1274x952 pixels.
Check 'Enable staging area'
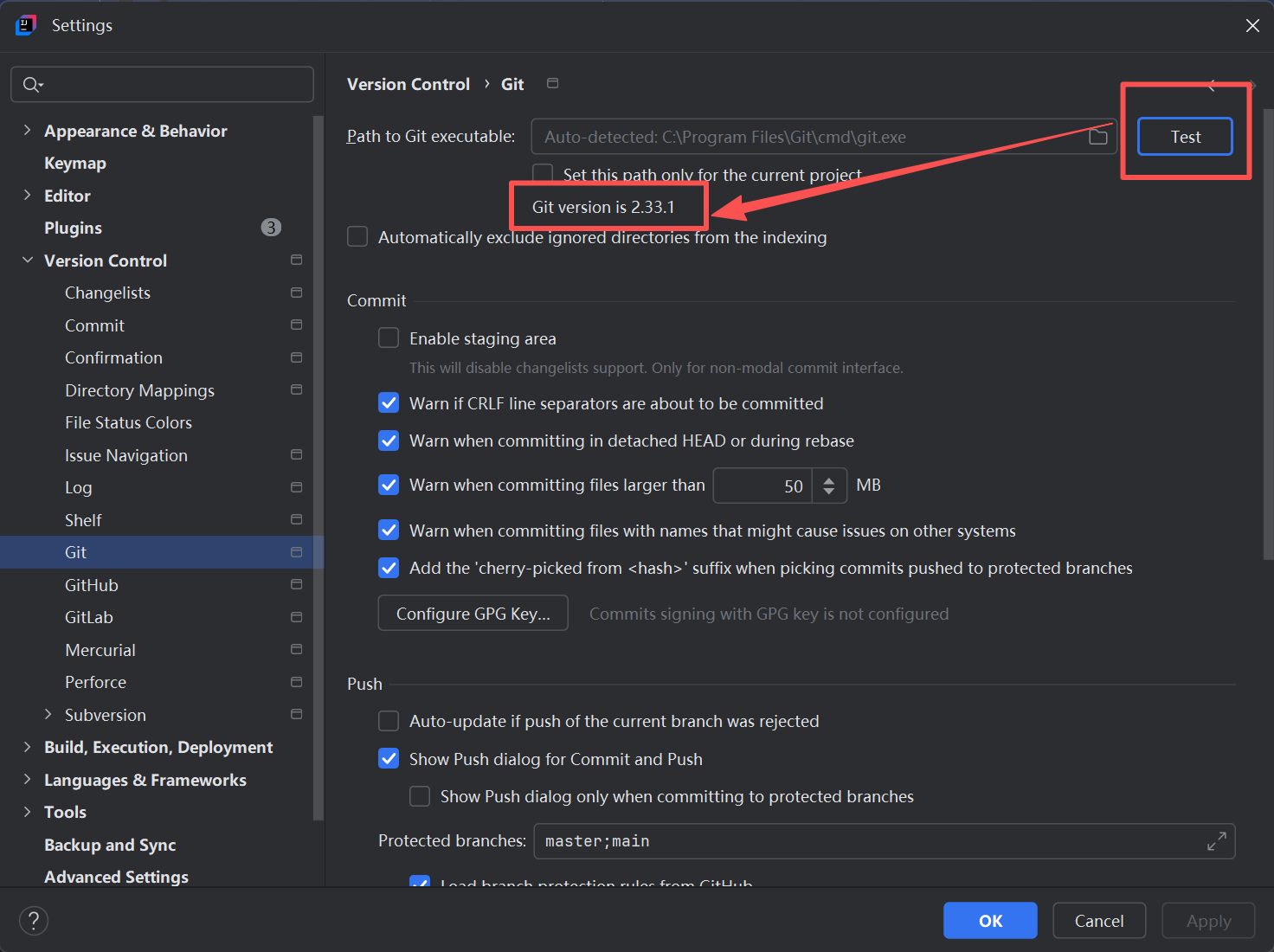point(389,338)
